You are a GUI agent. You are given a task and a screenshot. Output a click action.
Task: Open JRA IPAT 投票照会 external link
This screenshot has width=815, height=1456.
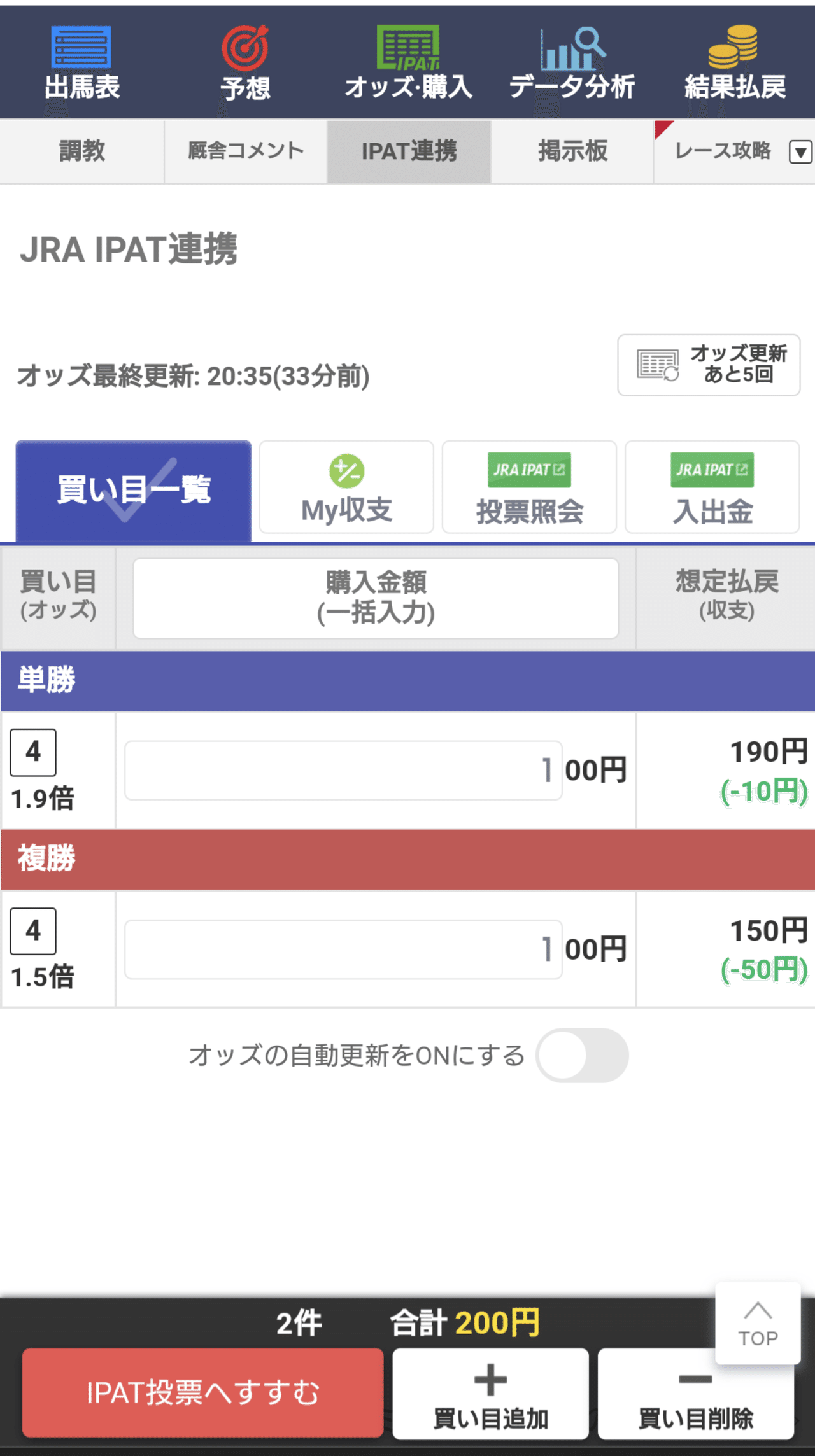coord(529,487)
